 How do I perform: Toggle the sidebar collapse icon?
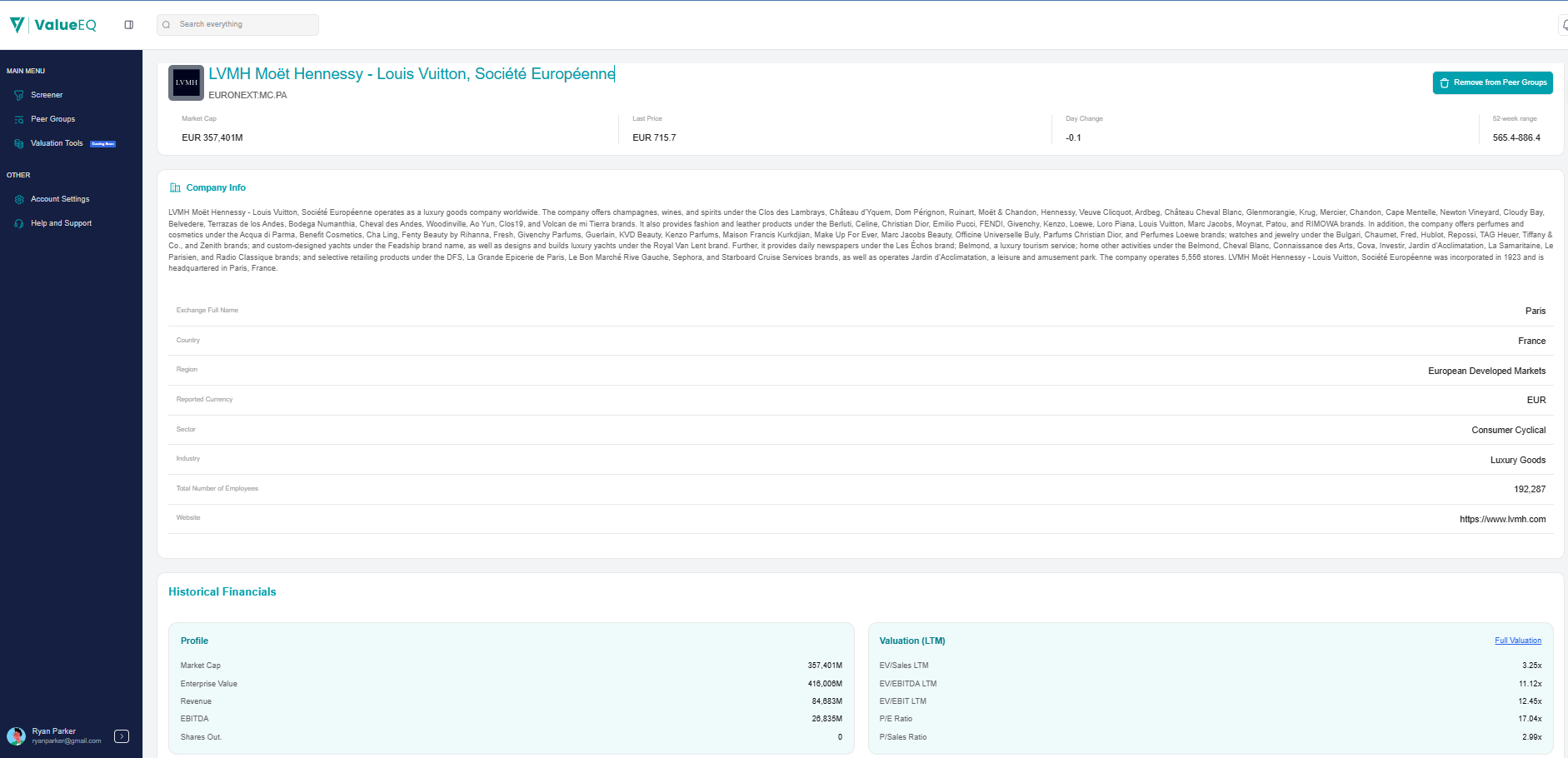[129, 25]
